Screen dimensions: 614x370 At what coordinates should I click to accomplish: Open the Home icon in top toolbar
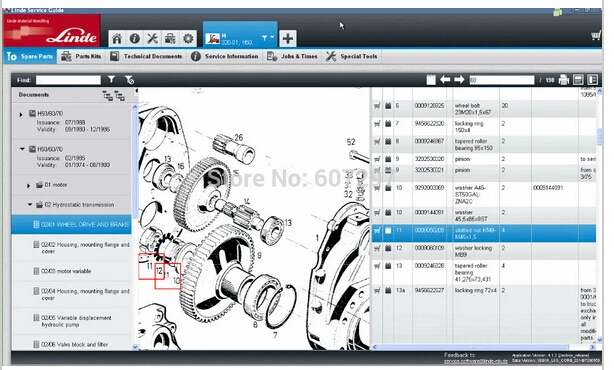tap(117, 38)
